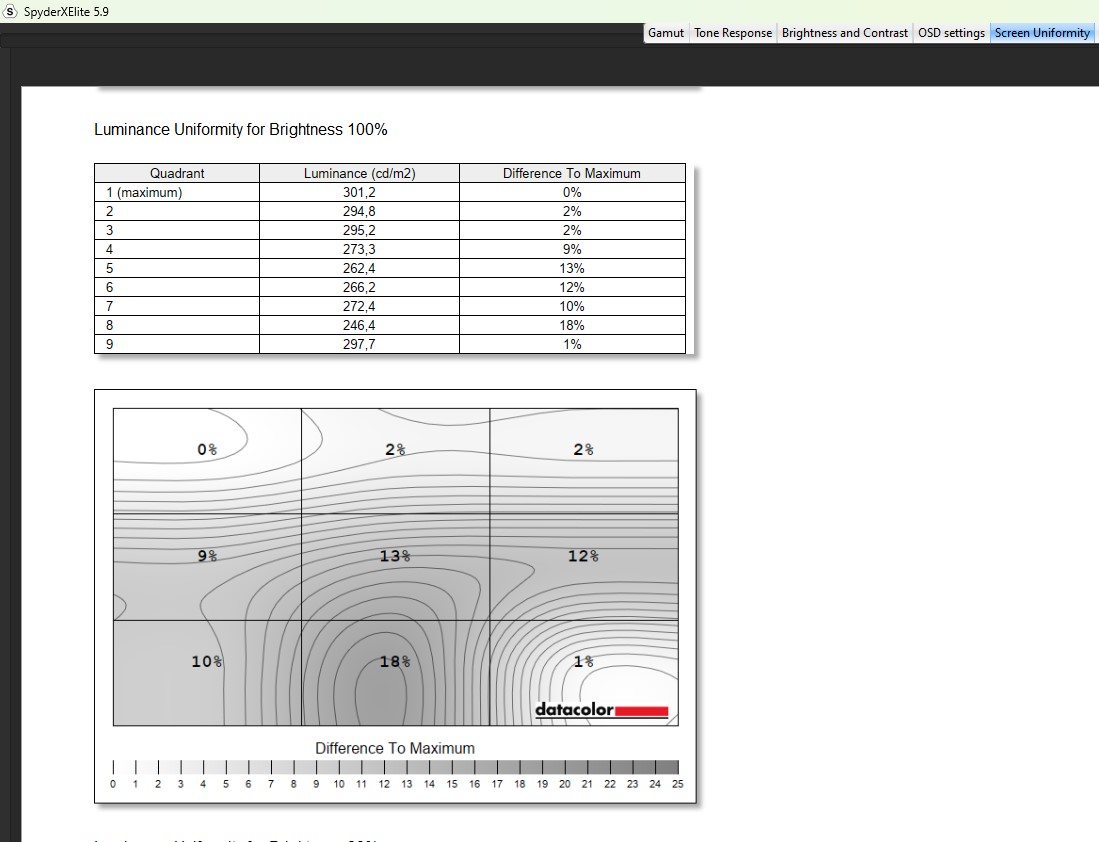Image resolution: width=1099 pixels, height=842 pixels.
Task: Select the '1 (maximum)' quadrant cell
Action: click(x=177, y=192)
